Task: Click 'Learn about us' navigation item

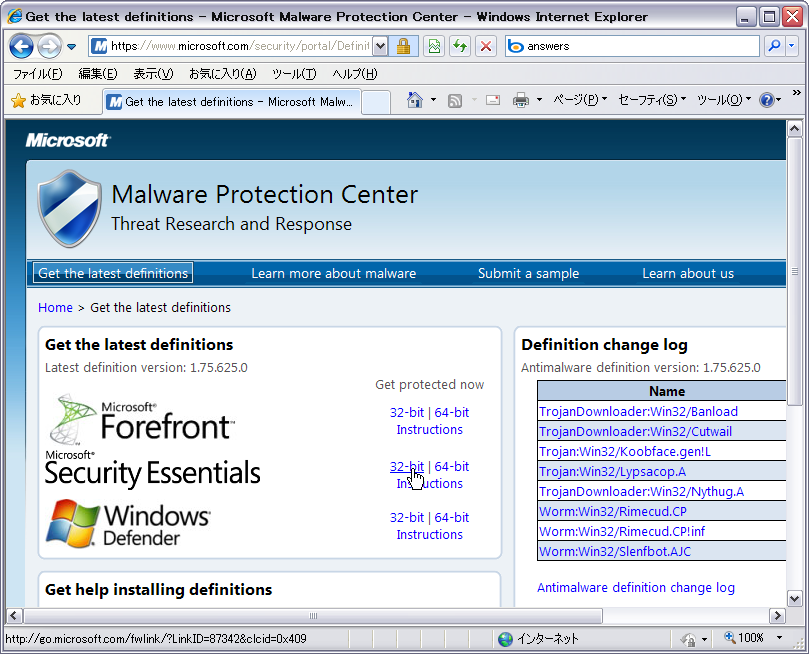Action: click(x=688, y=273)
